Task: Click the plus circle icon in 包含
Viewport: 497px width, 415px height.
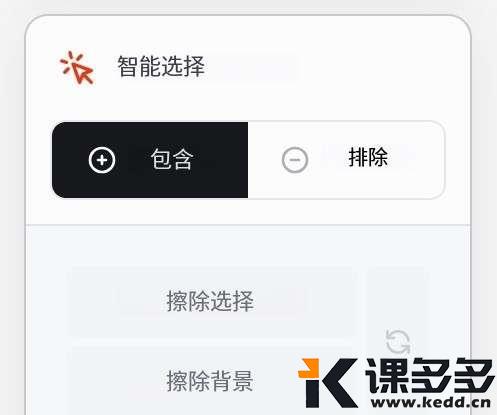Action: pos(102,160)
